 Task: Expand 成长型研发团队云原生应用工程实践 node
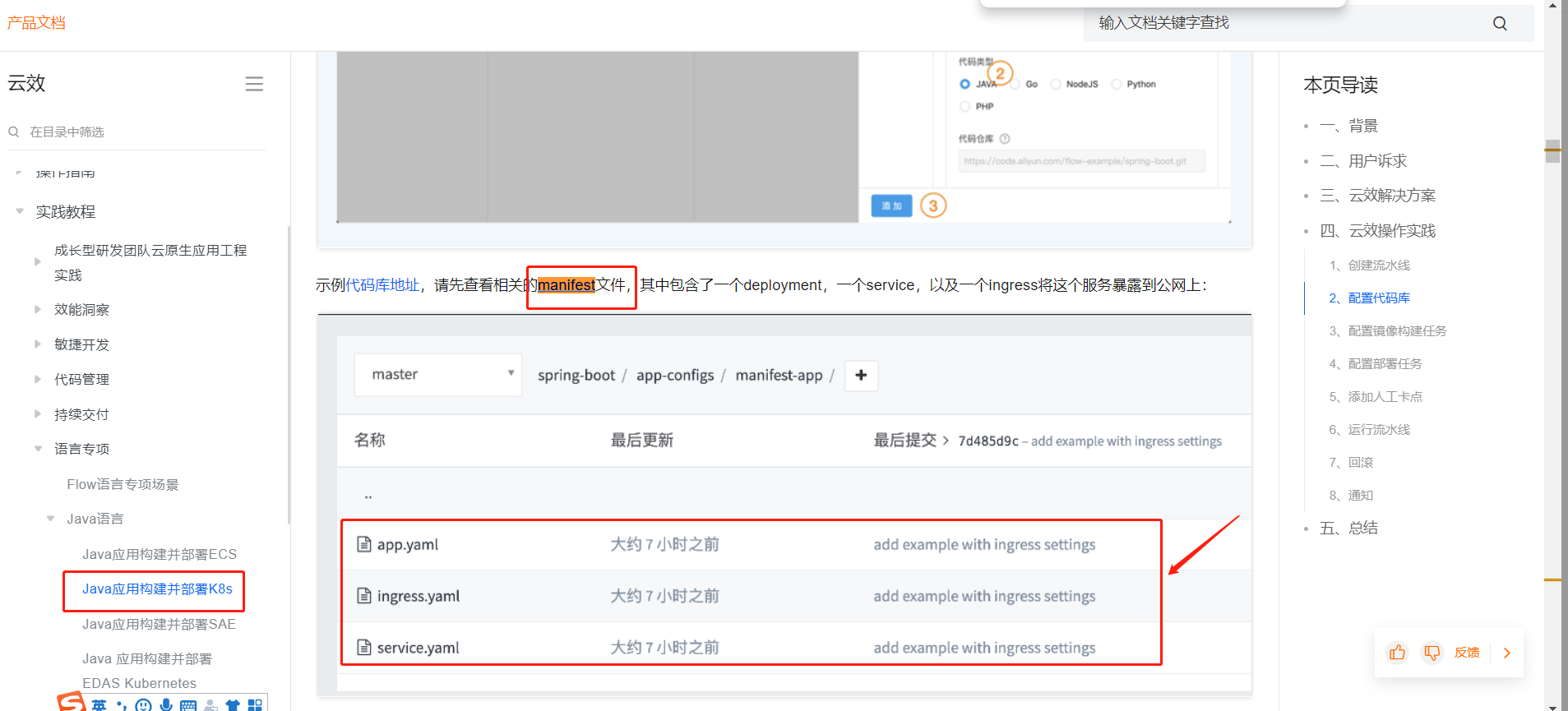[38, 261]
